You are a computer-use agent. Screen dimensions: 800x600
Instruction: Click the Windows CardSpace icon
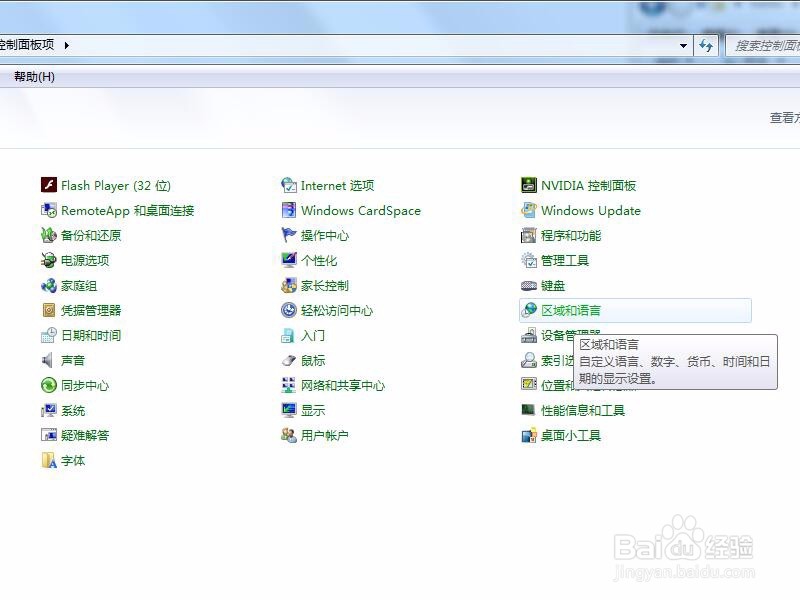click(289, 210)
